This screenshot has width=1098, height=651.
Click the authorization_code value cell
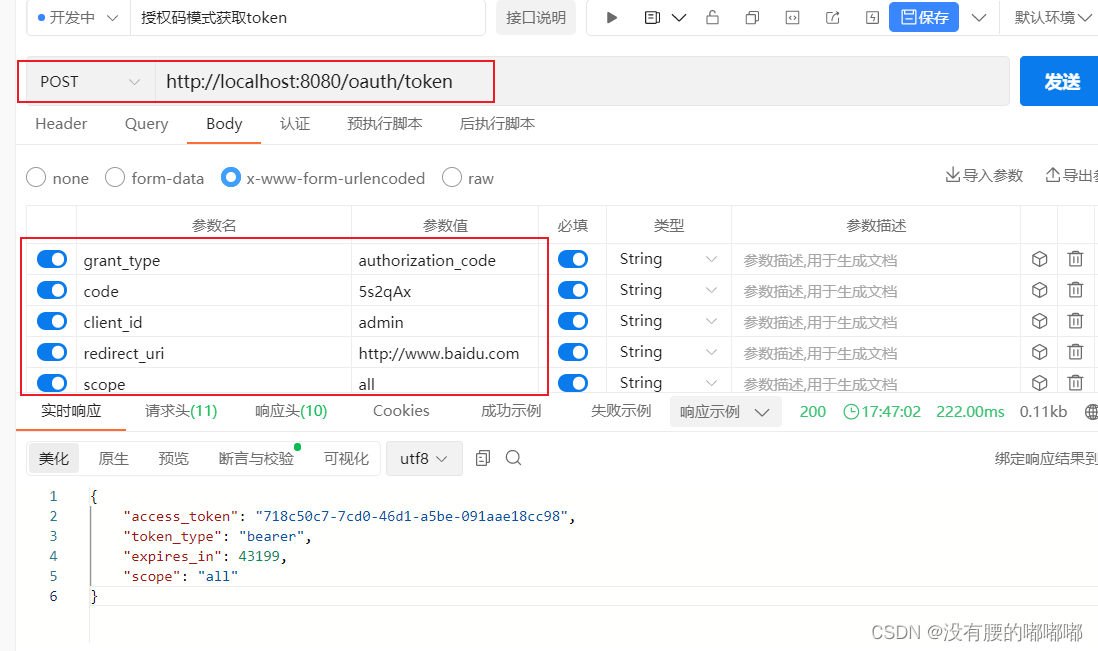click(445, 260)
